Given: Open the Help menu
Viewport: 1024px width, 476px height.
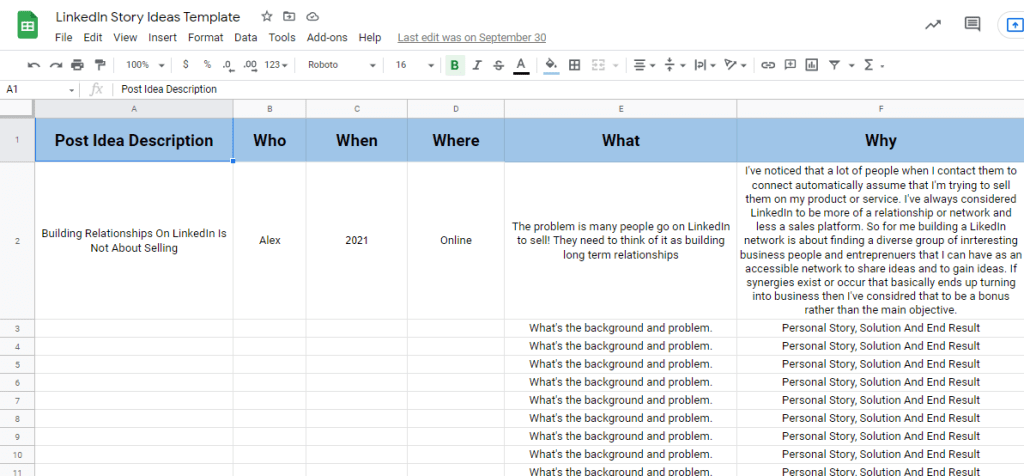Looking at the screenshot, I should (x=370, y=38).
